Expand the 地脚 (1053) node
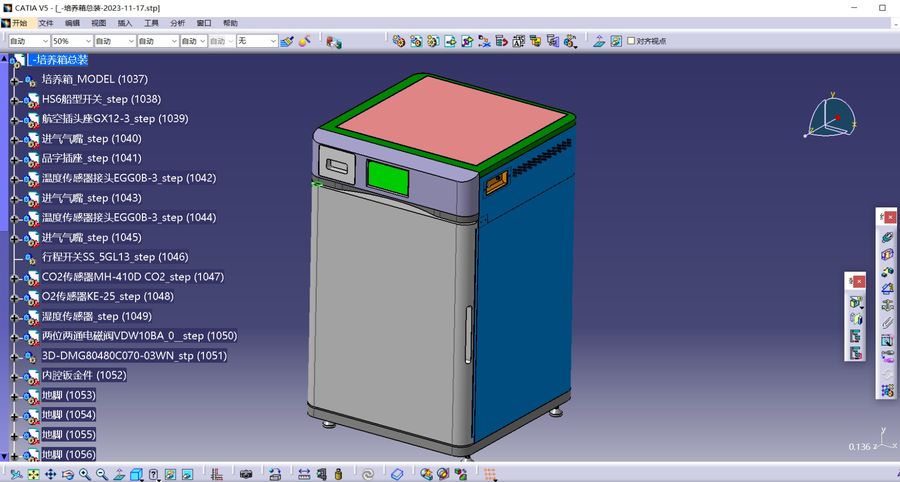This screenshot has height=482, width=900. click(15, 396)
